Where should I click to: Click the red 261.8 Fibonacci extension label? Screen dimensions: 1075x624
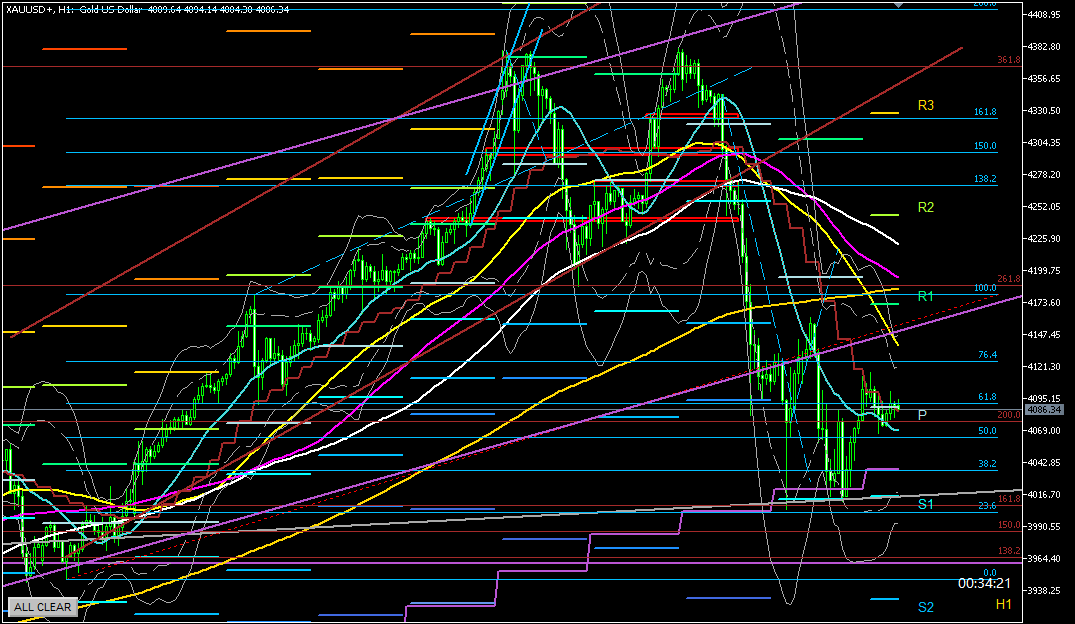(x=1007, y=279)
